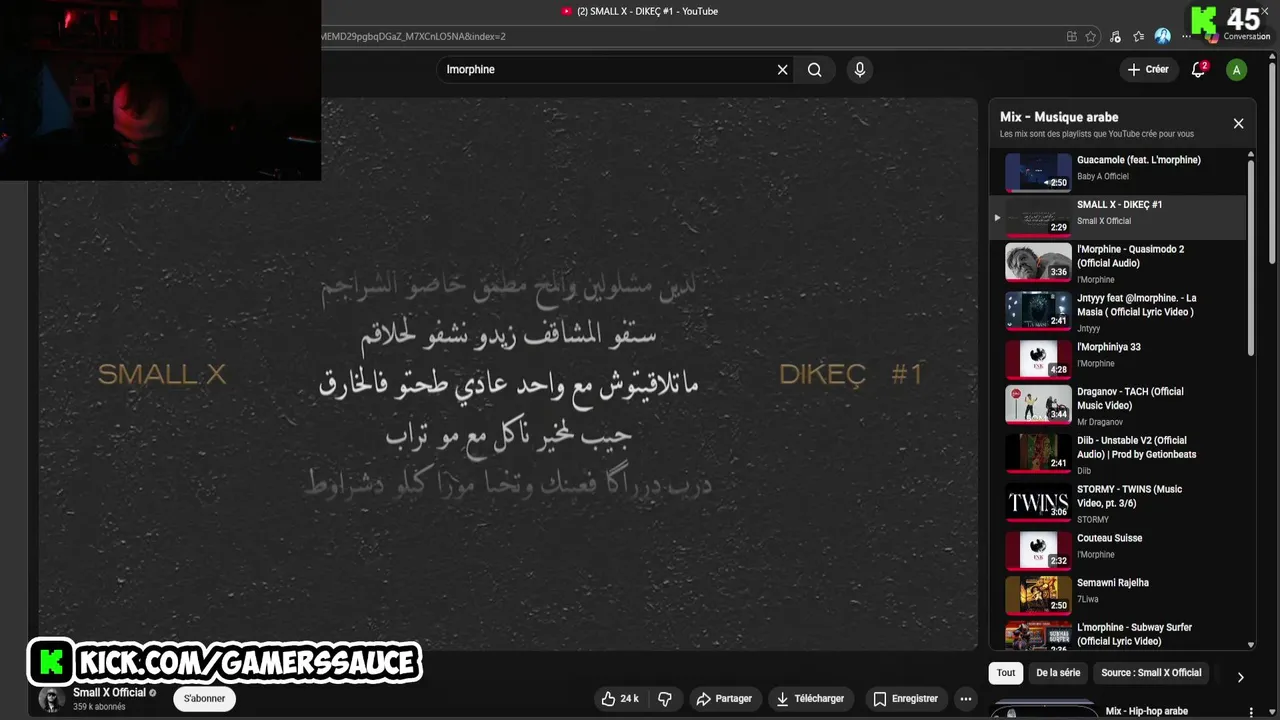Screen dimensions: 1280x720
Task: Select the Tout filter chip
Action: tap(1006, 673)
